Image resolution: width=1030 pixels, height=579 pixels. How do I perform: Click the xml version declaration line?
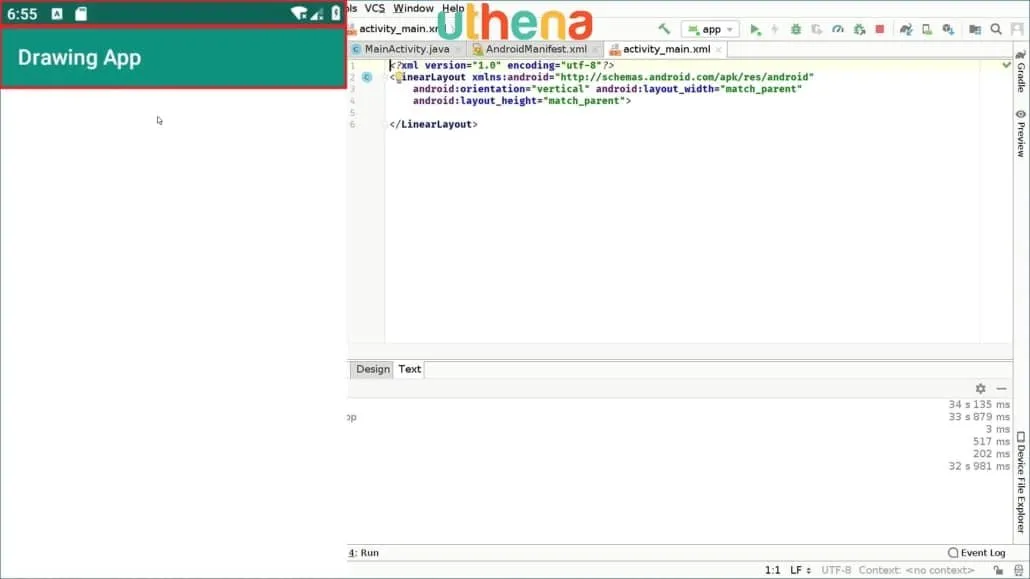click(x=502, y=66)
